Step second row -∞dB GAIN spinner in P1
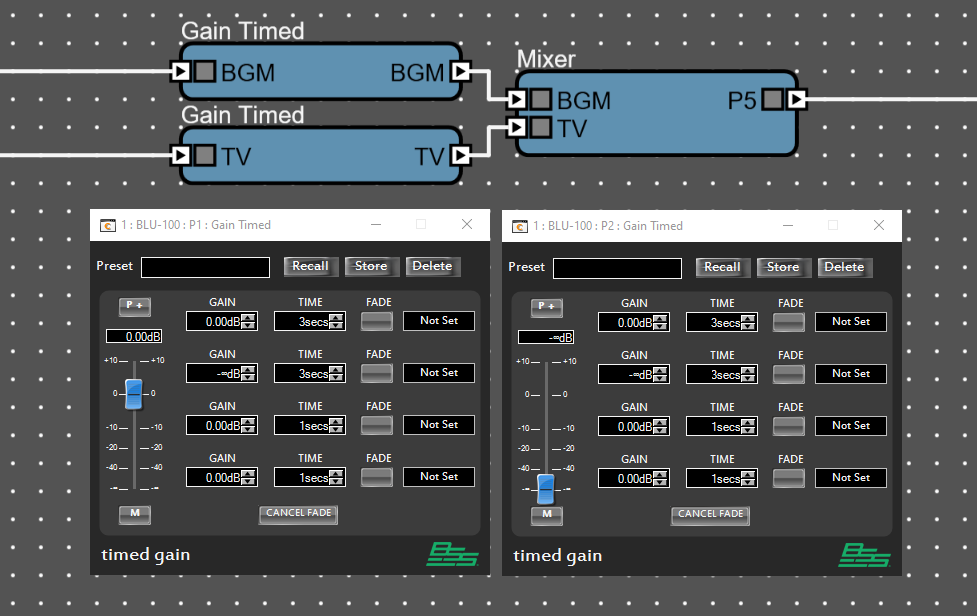 point(249,374)
